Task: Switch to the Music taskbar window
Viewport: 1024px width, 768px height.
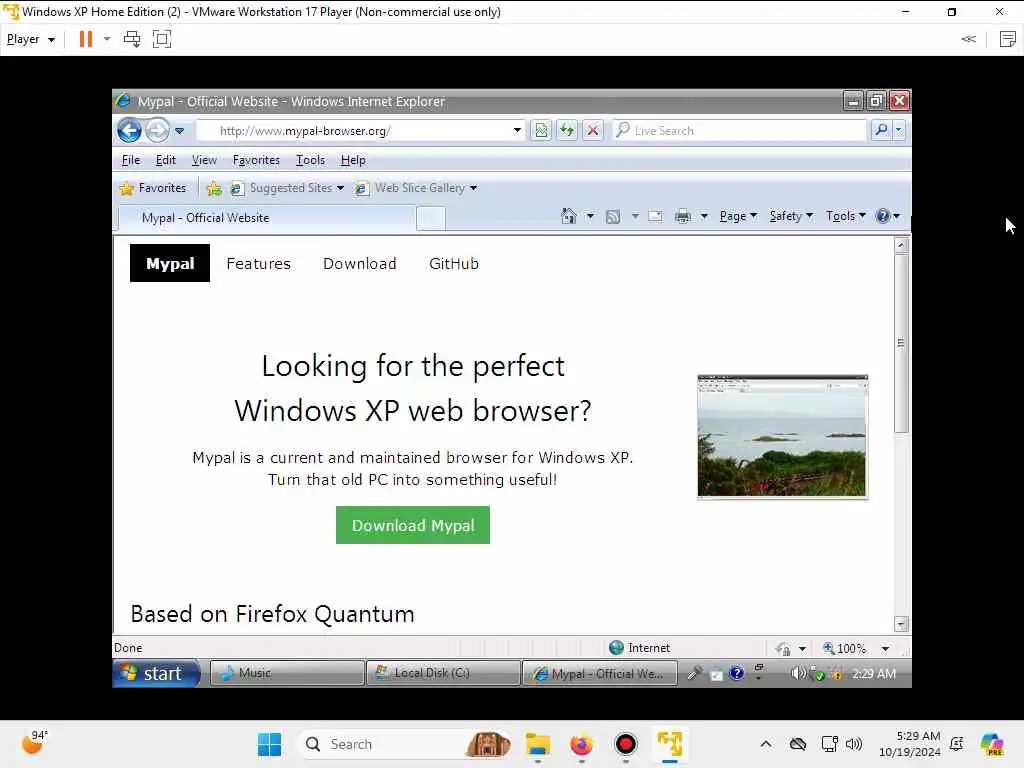Action: 287,673
